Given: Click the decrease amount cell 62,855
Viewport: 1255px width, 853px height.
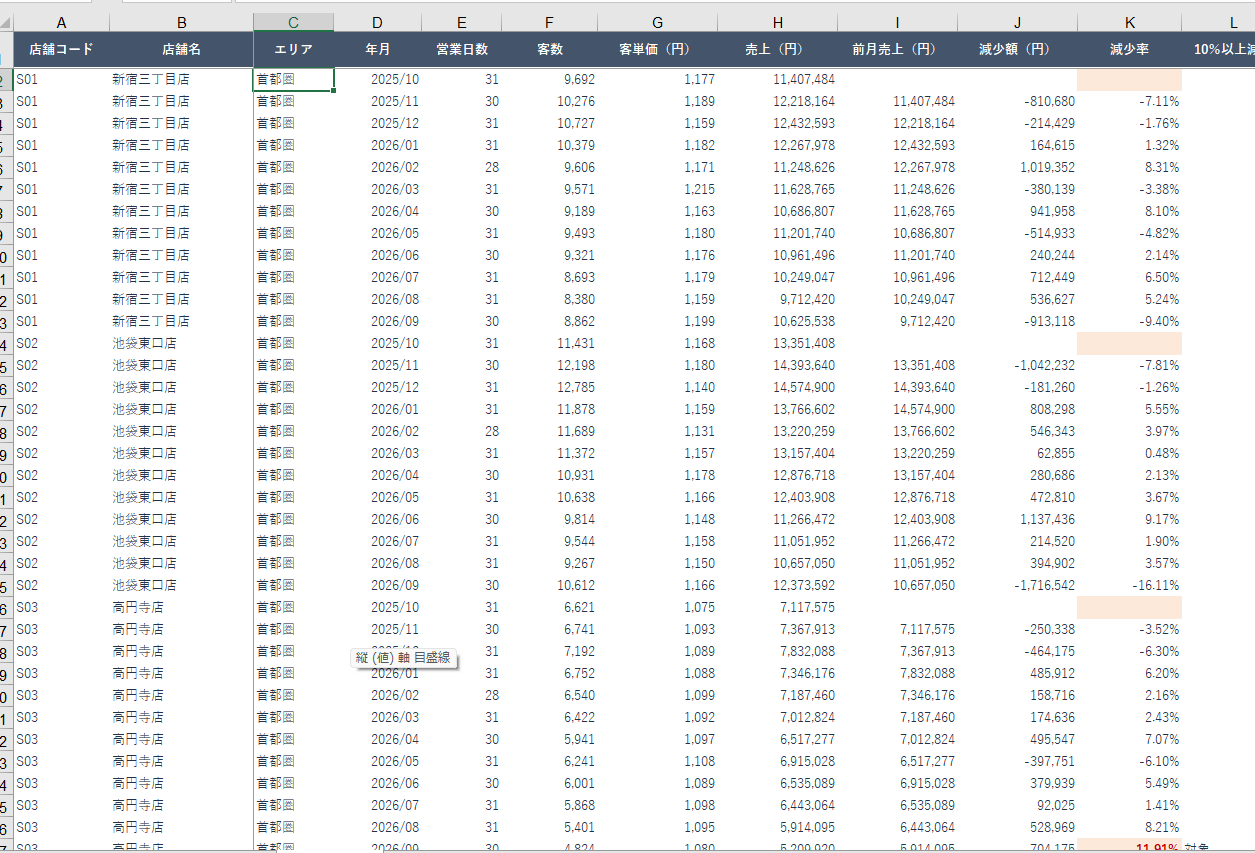Looking at the screenshot, I should pyautogui.click(x=1017, y=453).
